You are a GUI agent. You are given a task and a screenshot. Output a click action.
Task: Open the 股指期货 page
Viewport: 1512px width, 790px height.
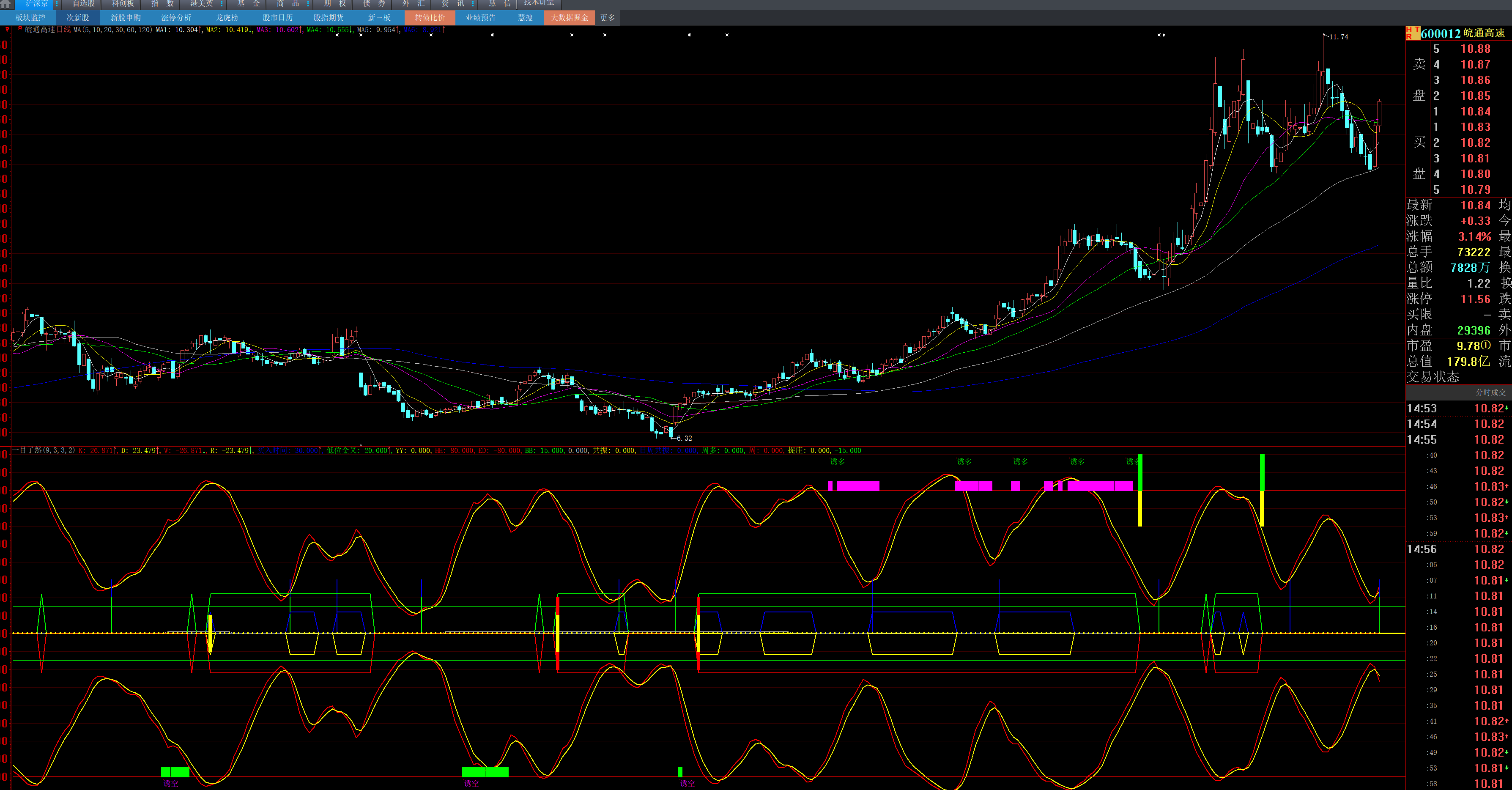pyautogui.click(x=329, y=18)
